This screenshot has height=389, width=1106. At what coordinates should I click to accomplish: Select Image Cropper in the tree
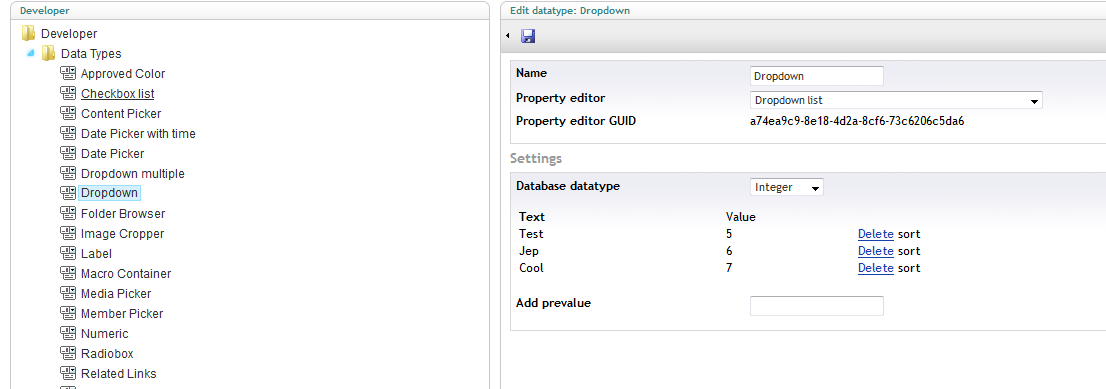(x=123, y=234)
